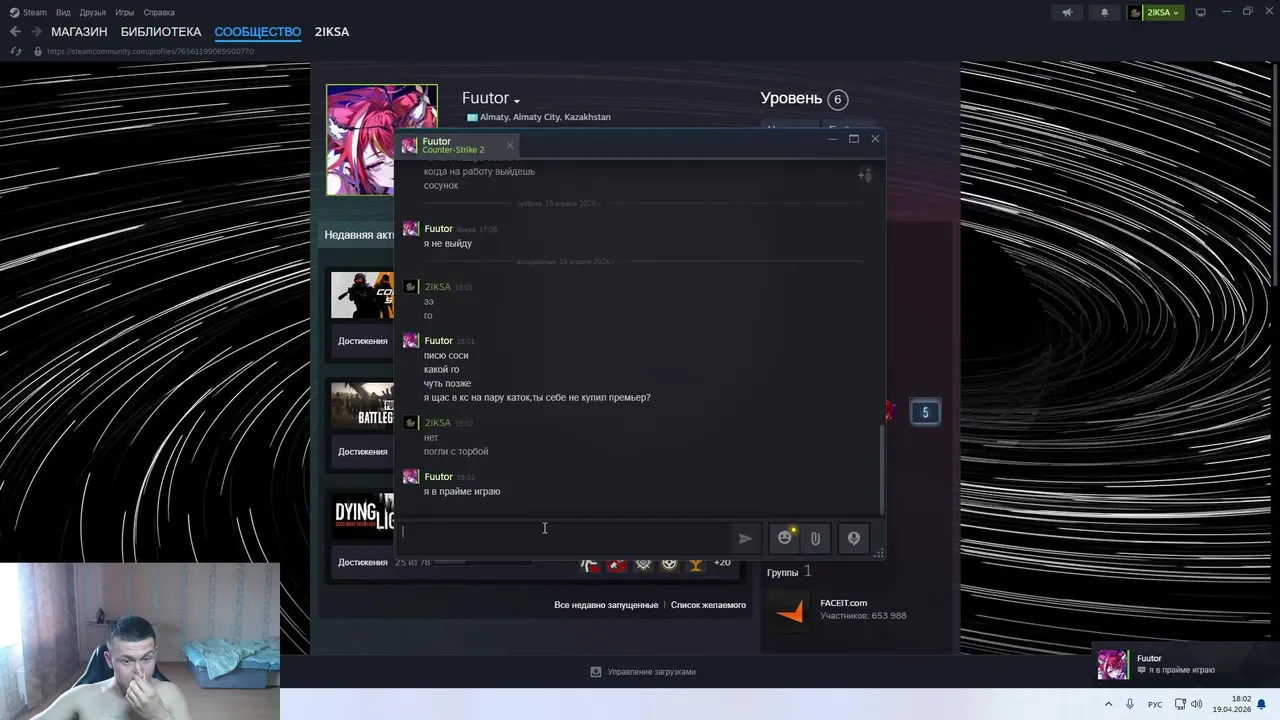This screenshot has height=720, width=1280.
Task: Click the chat message input field
Action: tap(565, 537)
